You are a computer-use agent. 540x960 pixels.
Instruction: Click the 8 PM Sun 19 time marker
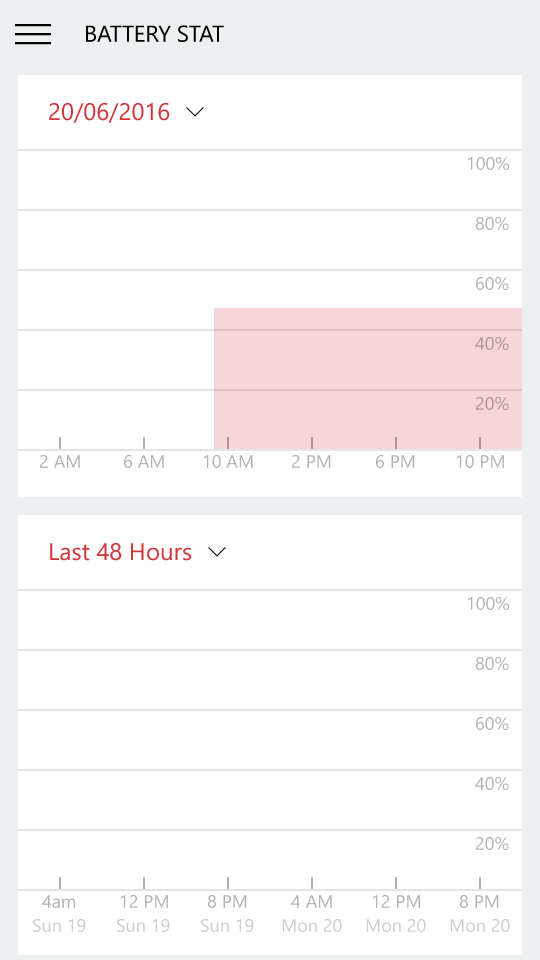227,913
